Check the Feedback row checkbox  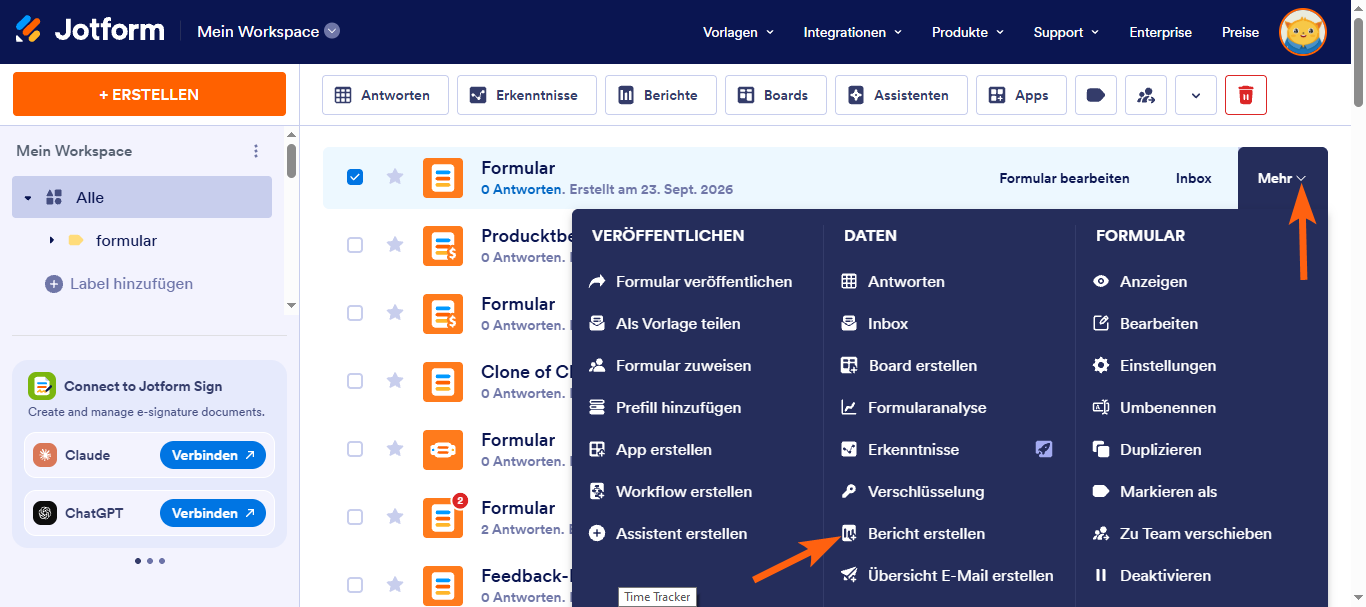click(x=355, y=585)
